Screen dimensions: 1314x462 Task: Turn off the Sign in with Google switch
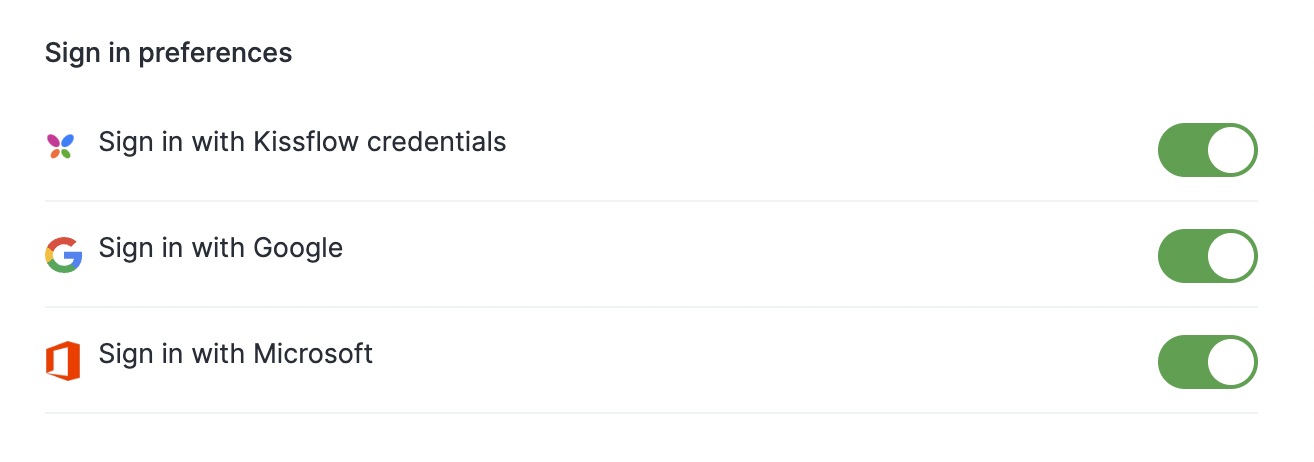click(x=1207, y=256)
